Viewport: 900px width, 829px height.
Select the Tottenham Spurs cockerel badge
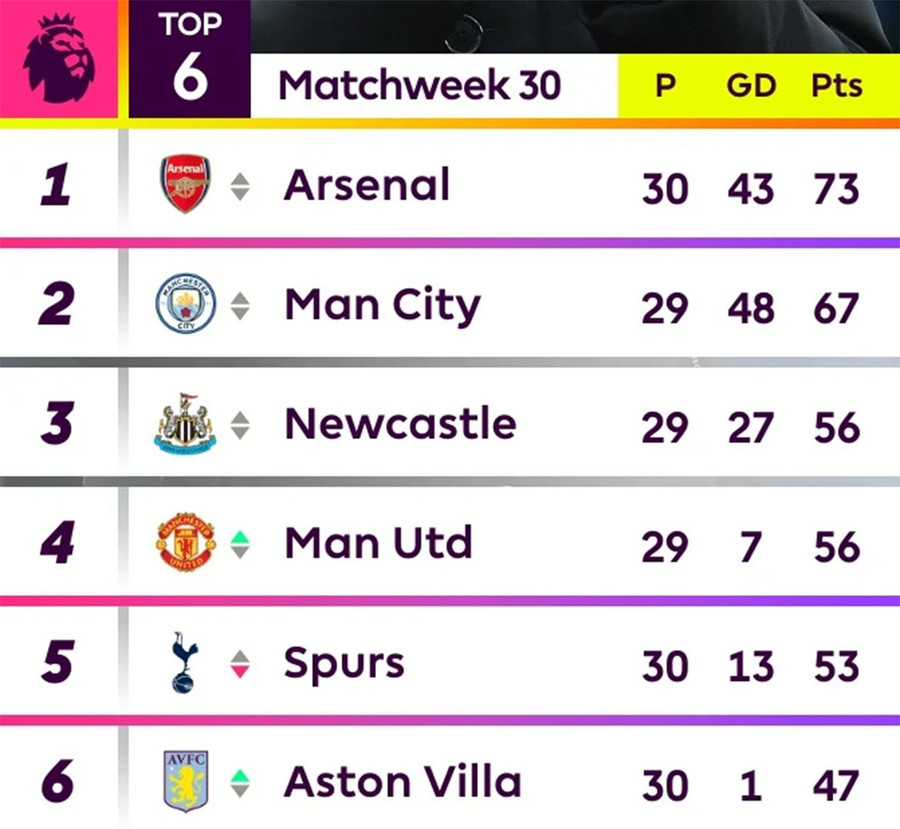click(185, 662)
